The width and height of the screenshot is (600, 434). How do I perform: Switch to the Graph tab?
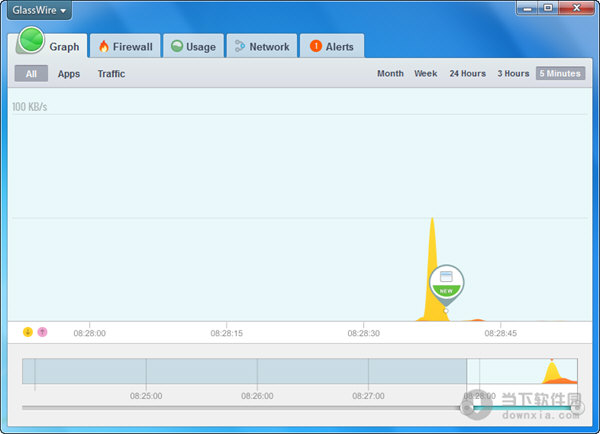point(48,46)
